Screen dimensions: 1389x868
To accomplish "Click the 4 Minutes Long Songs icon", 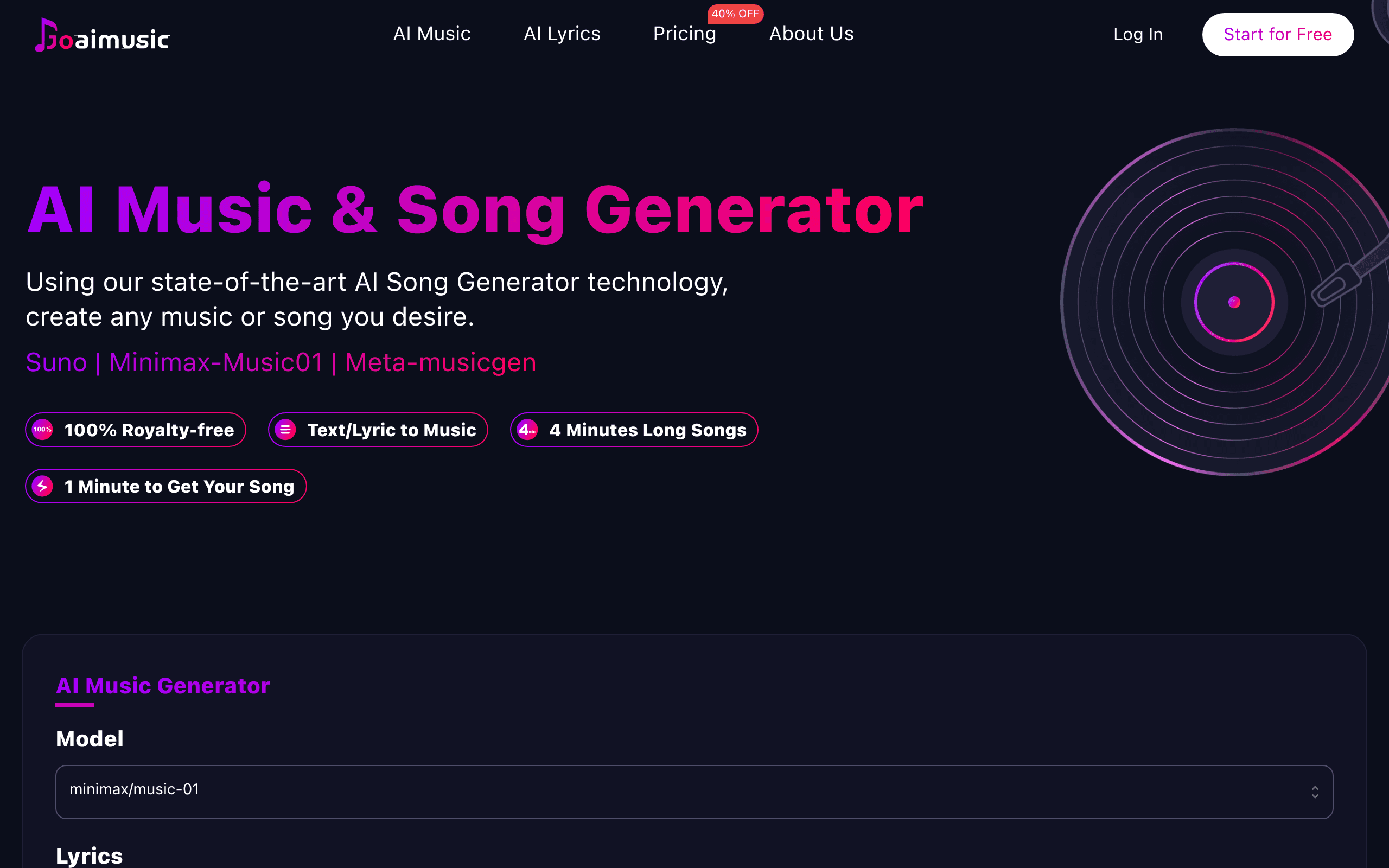I will tap(527, 430).
